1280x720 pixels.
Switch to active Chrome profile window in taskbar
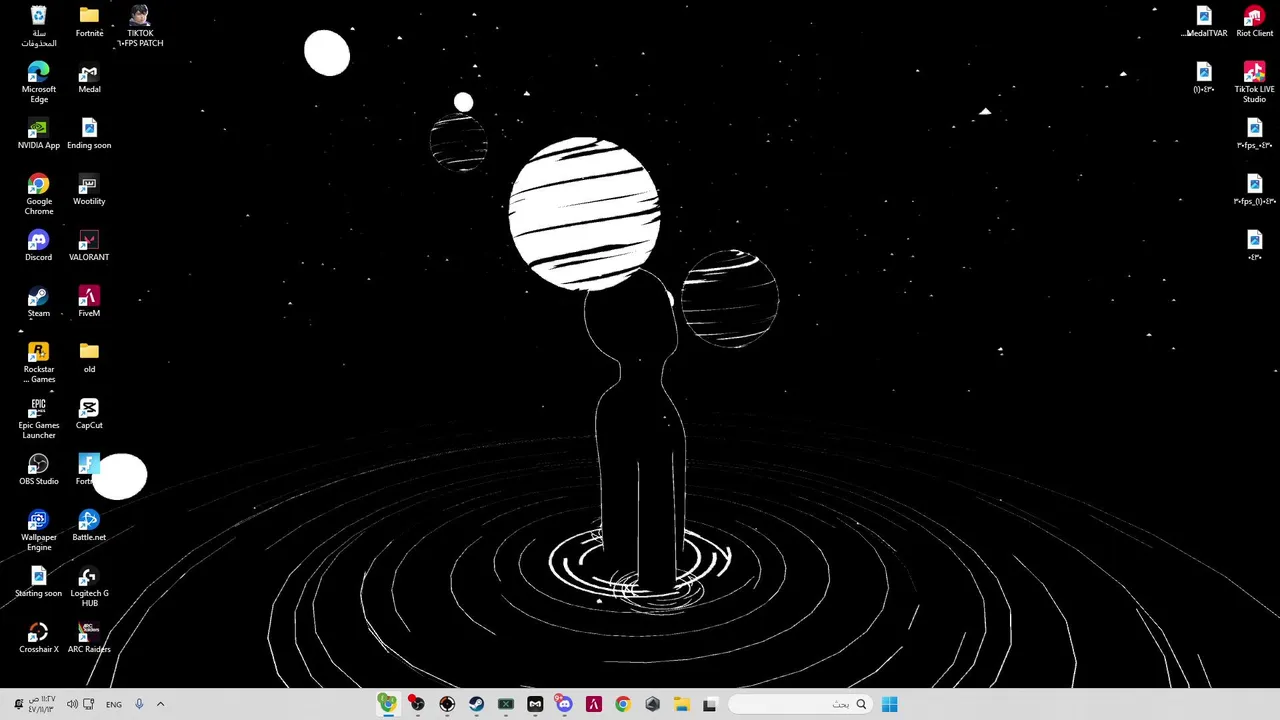387,704
